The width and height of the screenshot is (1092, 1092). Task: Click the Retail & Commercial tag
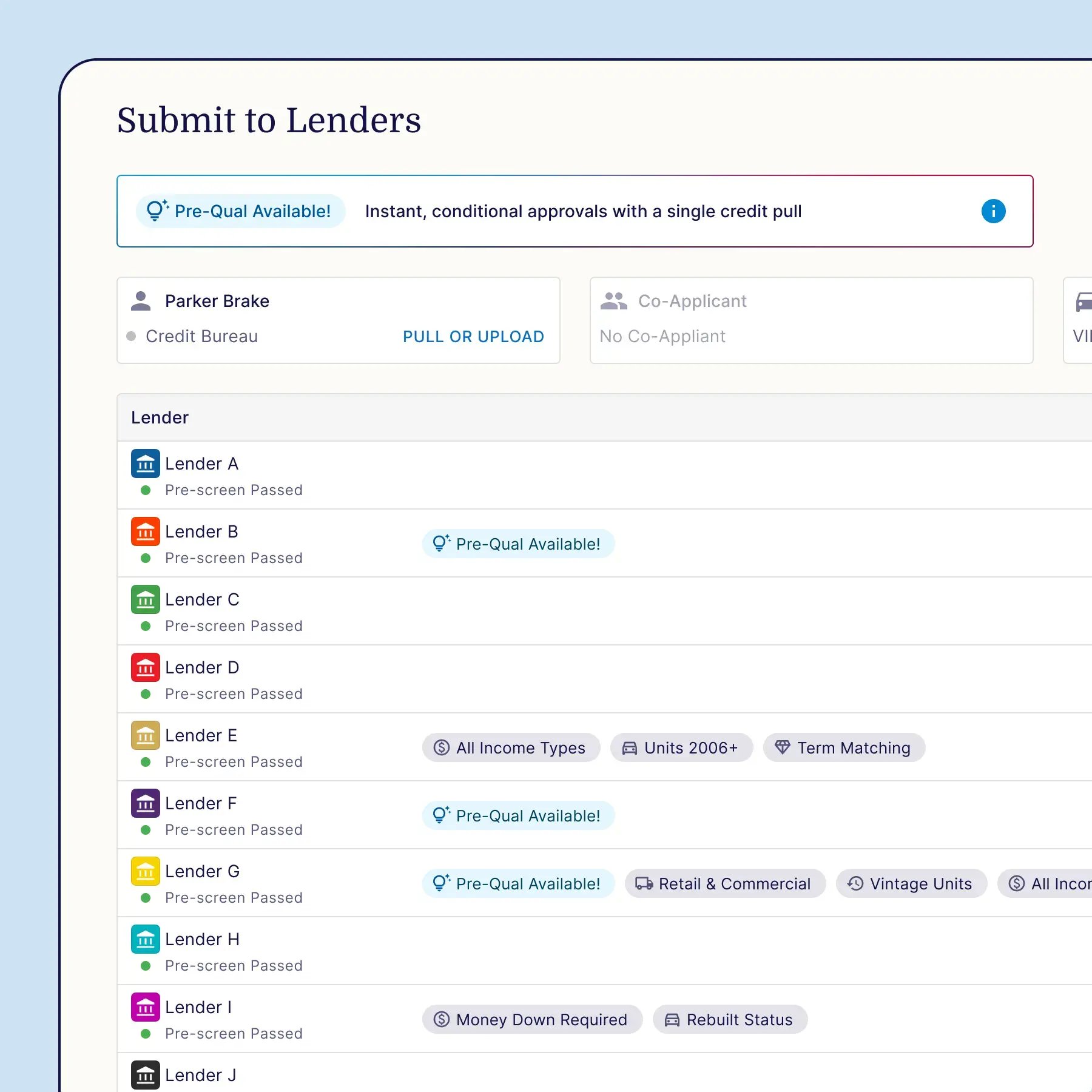(x=725, y=883)
